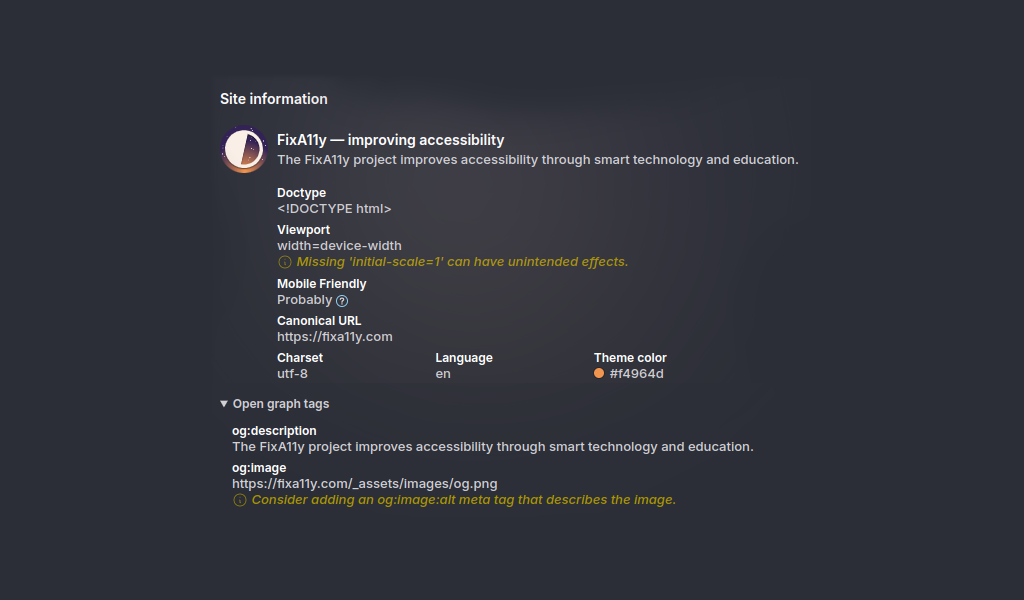Image resolution: width=1024 pixels, height=600 pixels.
Task: Click the en language value
Action: [443, 374]
